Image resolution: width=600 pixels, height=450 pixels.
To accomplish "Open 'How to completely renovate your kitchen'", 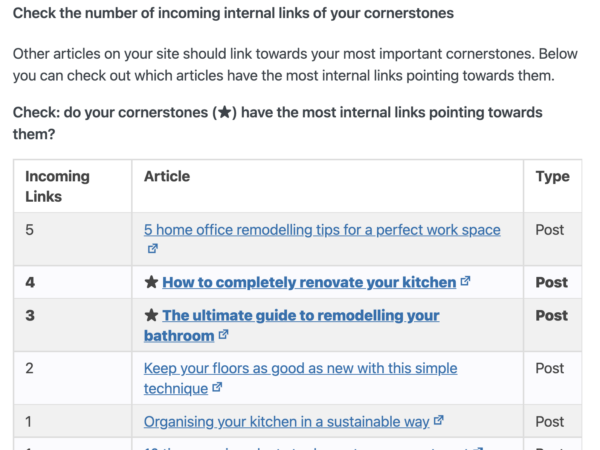I will [309, 282].
